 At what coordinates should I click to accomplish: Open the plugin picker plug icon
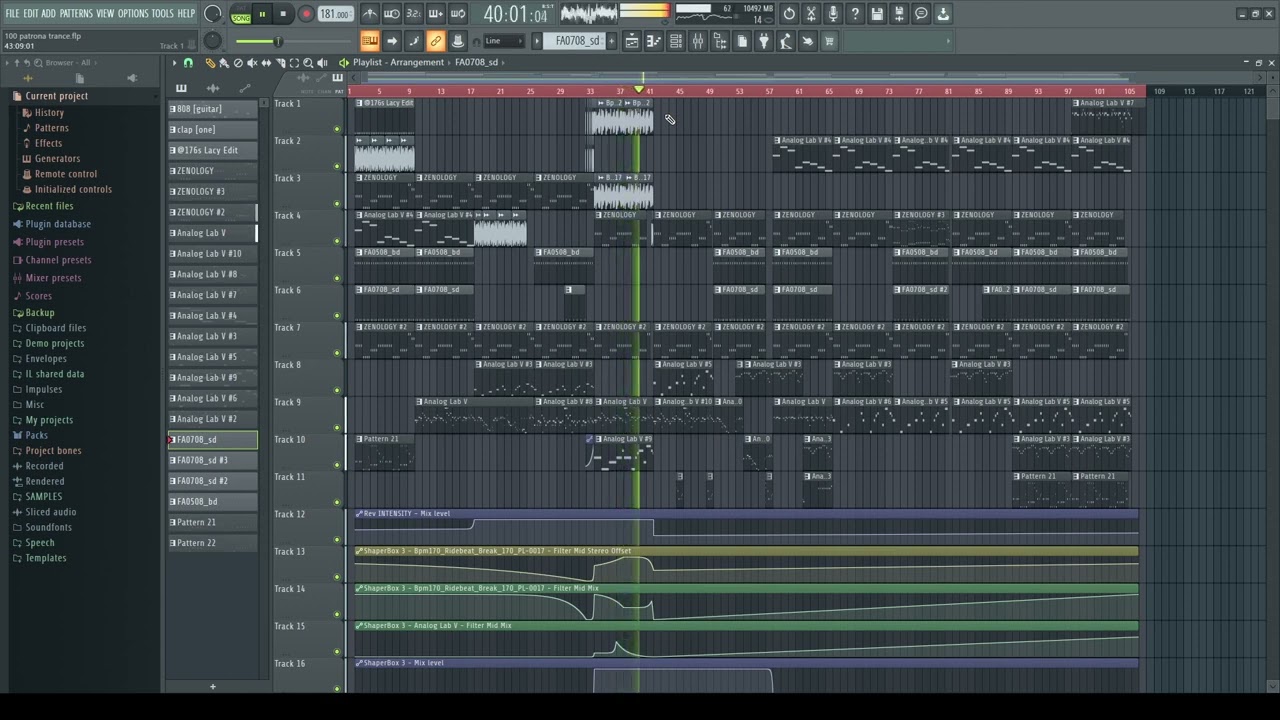[764, 41]
